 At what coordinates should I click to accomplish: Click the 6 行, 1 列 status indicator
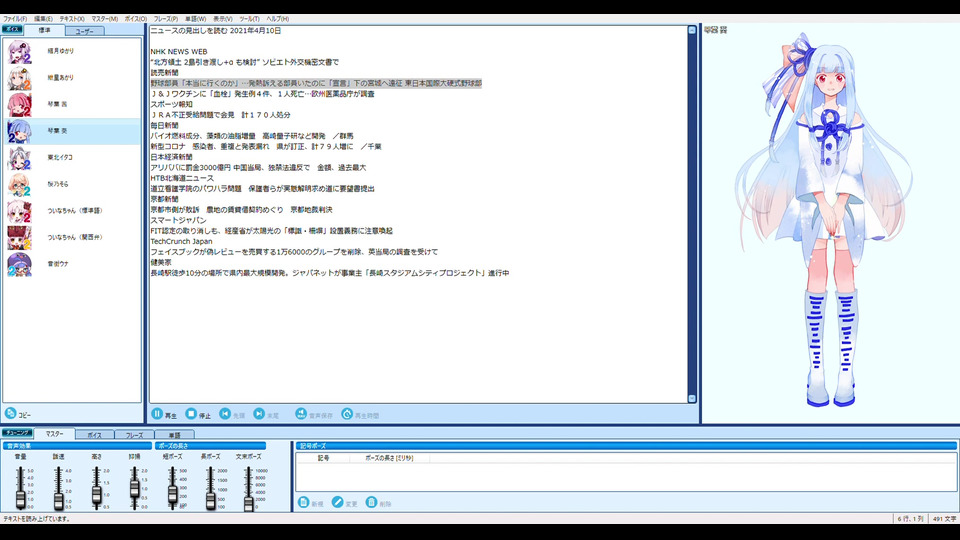910,519
